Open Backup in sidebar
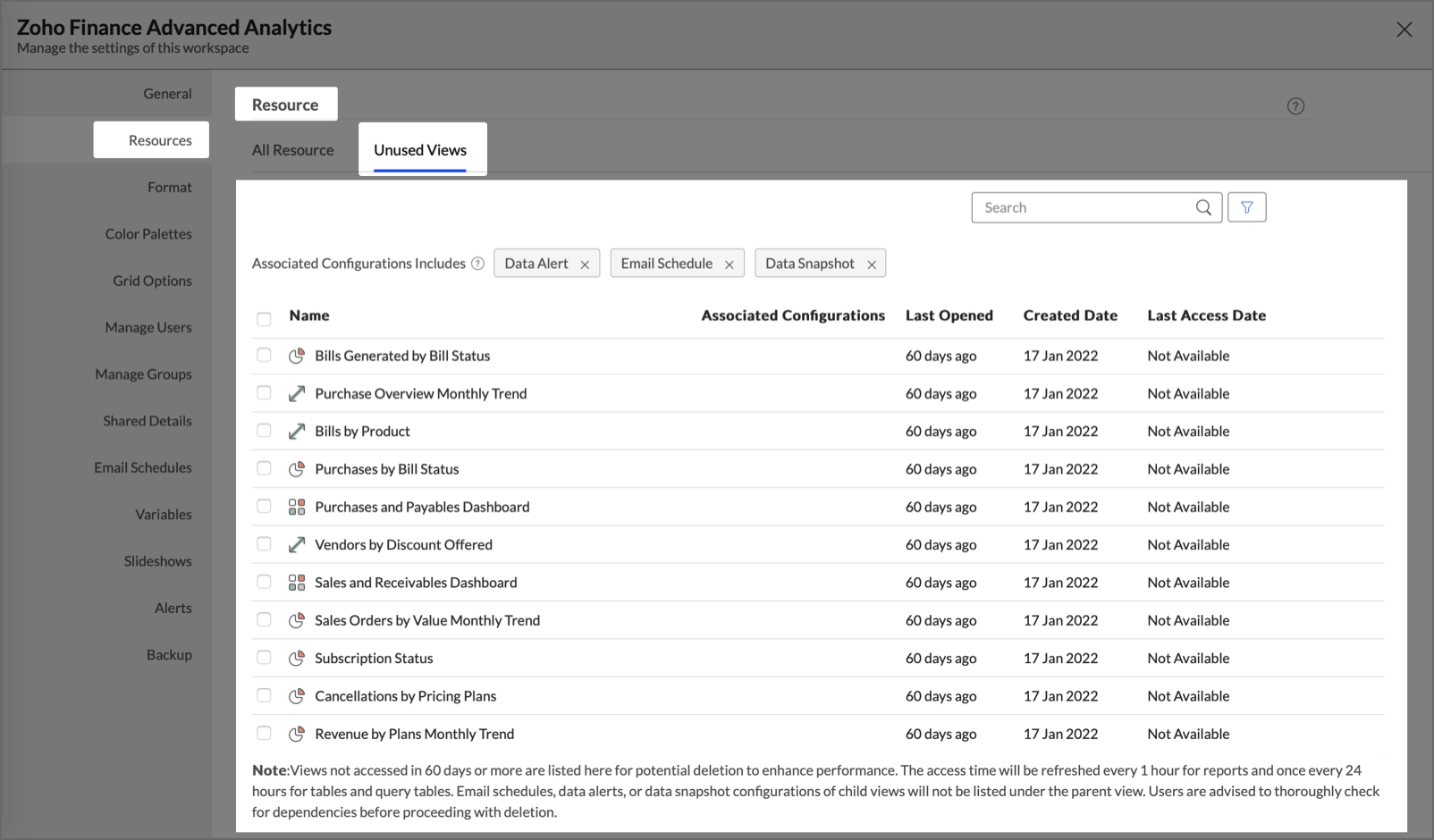Image resolution: width=1434 pixels, height=840 pixels. (x=169, y=655)
